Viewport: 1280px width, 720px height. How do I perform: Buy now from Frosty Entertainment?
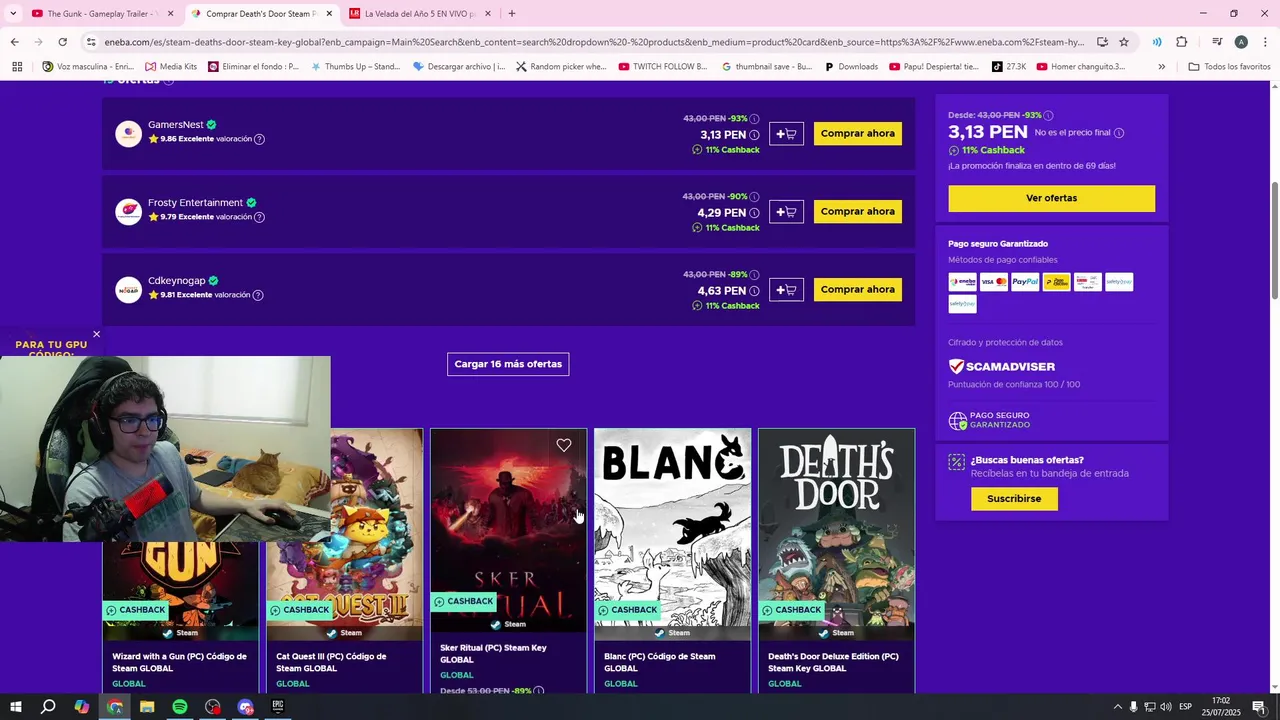click(x=858, y=212)
